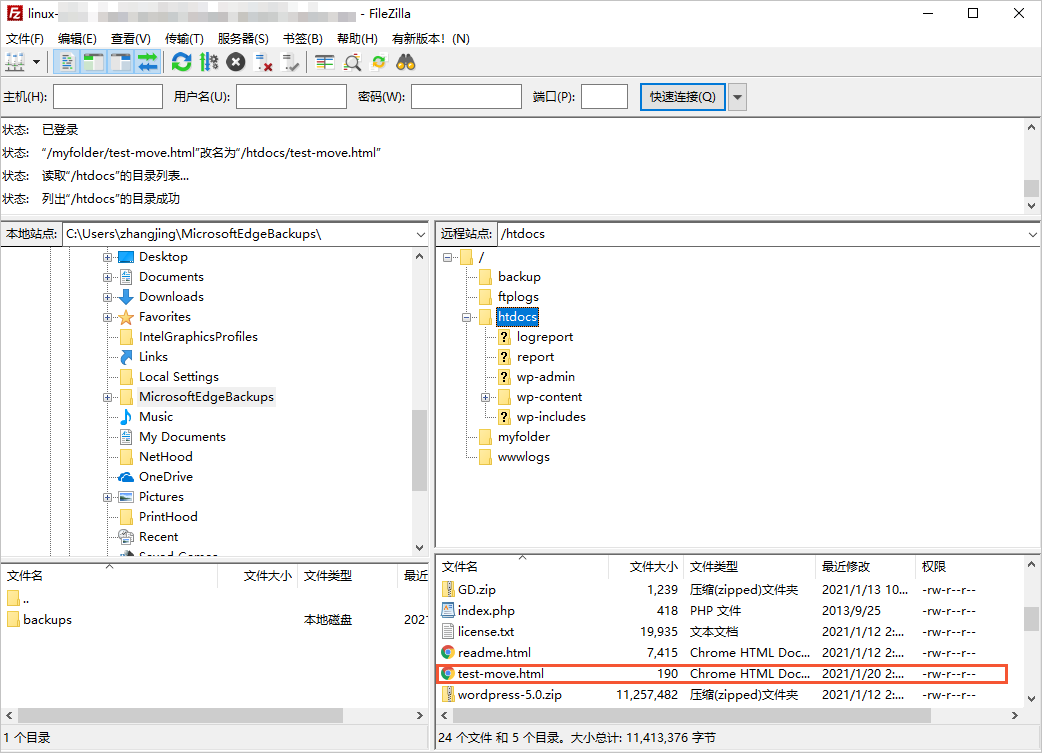Click the 快速连接(Q) button
1042x753 pixels.
683,97
